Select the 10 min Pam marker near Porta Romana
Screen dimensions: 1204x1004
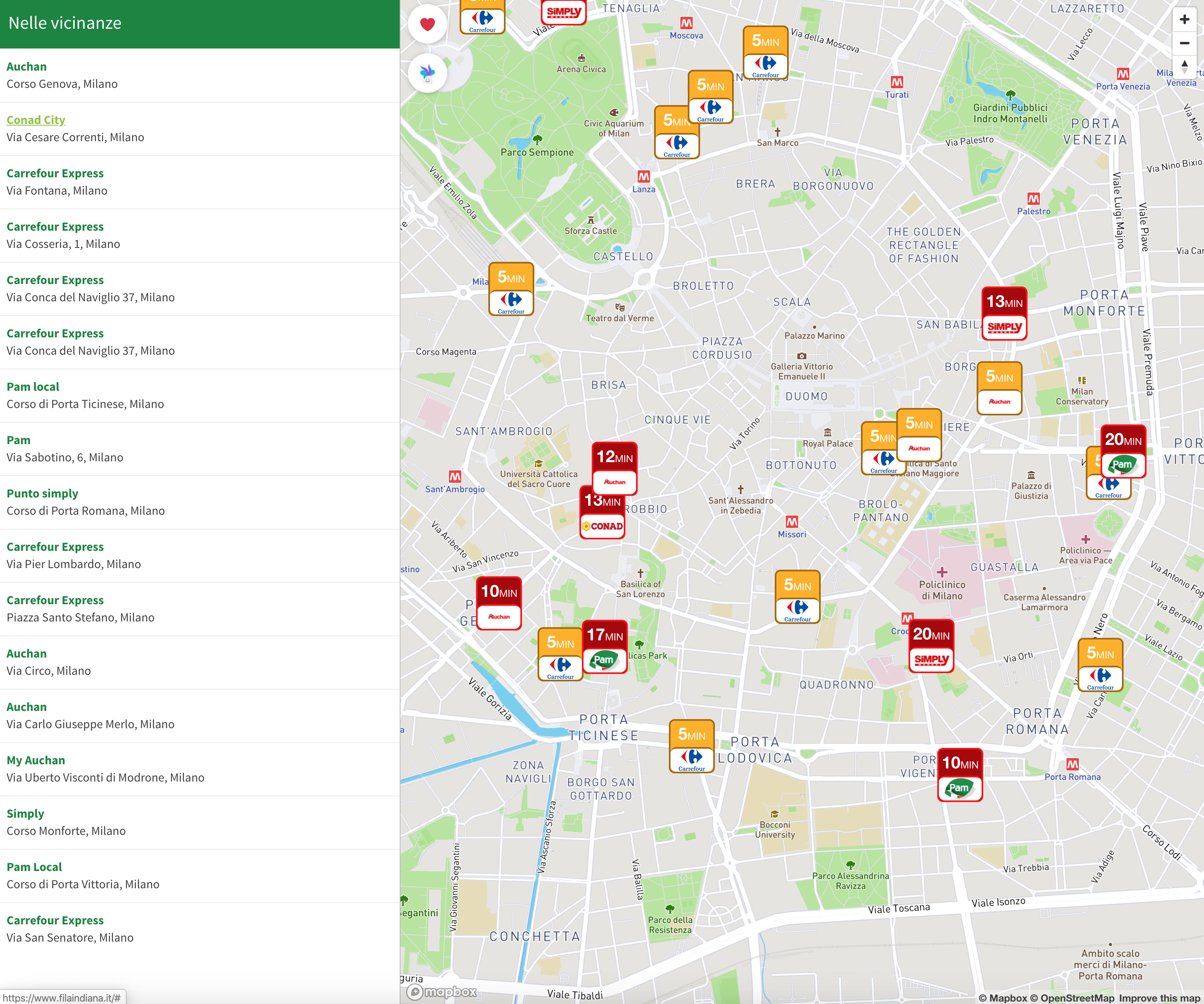[x=960, y=775]
